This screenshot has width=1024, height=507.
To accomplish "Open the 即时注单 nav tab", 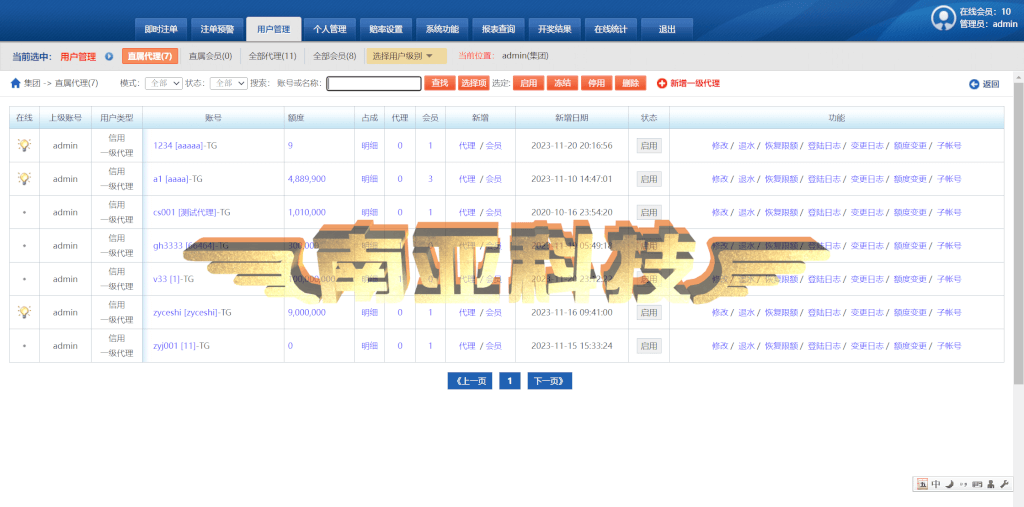I will coord(161,29).
